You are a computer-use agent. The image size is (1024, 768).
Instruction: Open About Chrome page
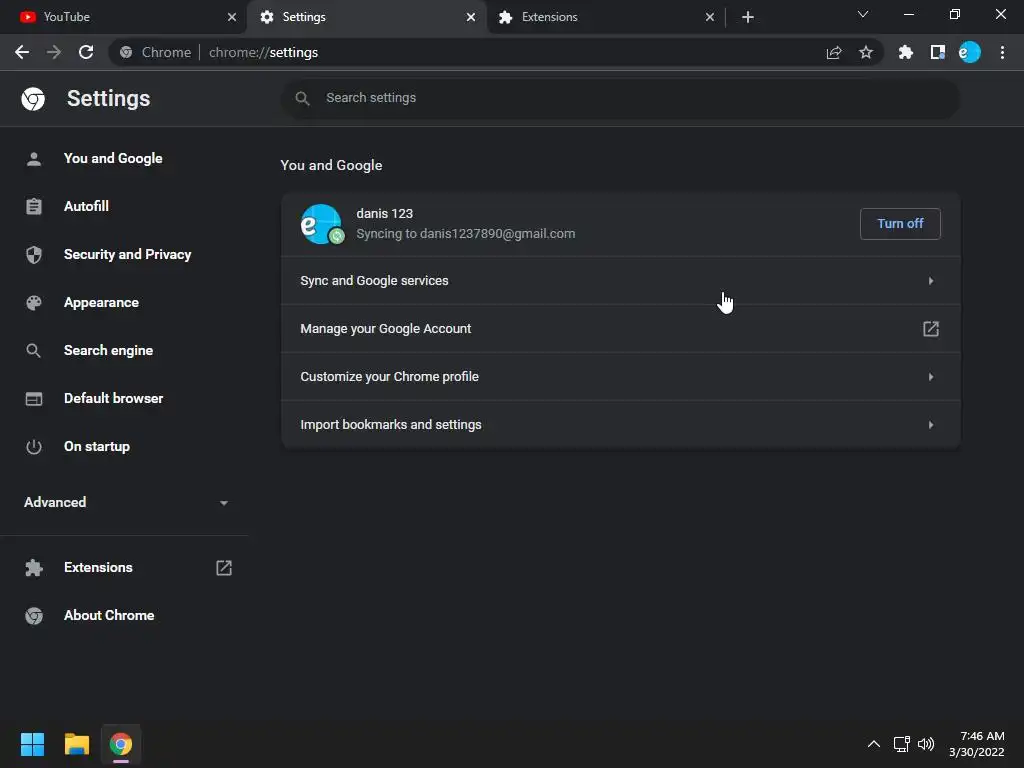point(109,615)
